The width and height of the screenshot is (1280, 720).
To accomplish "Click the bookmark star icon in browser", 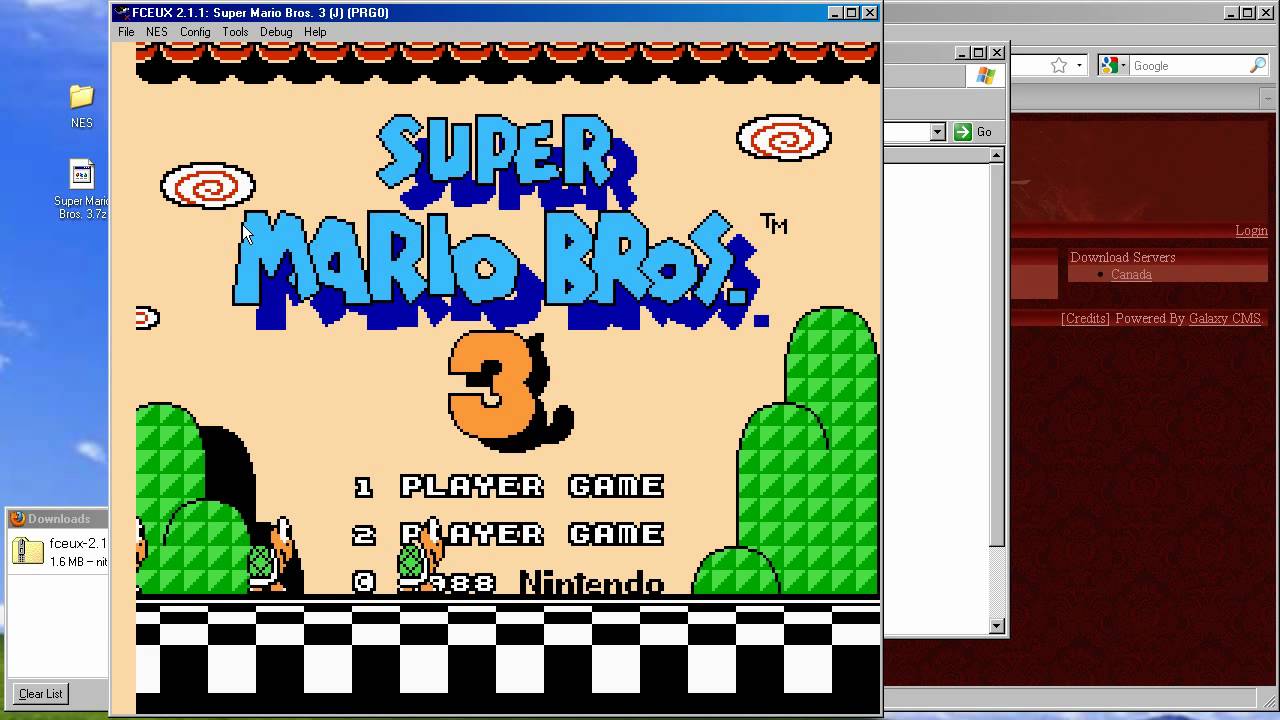I will [1059, 65].
